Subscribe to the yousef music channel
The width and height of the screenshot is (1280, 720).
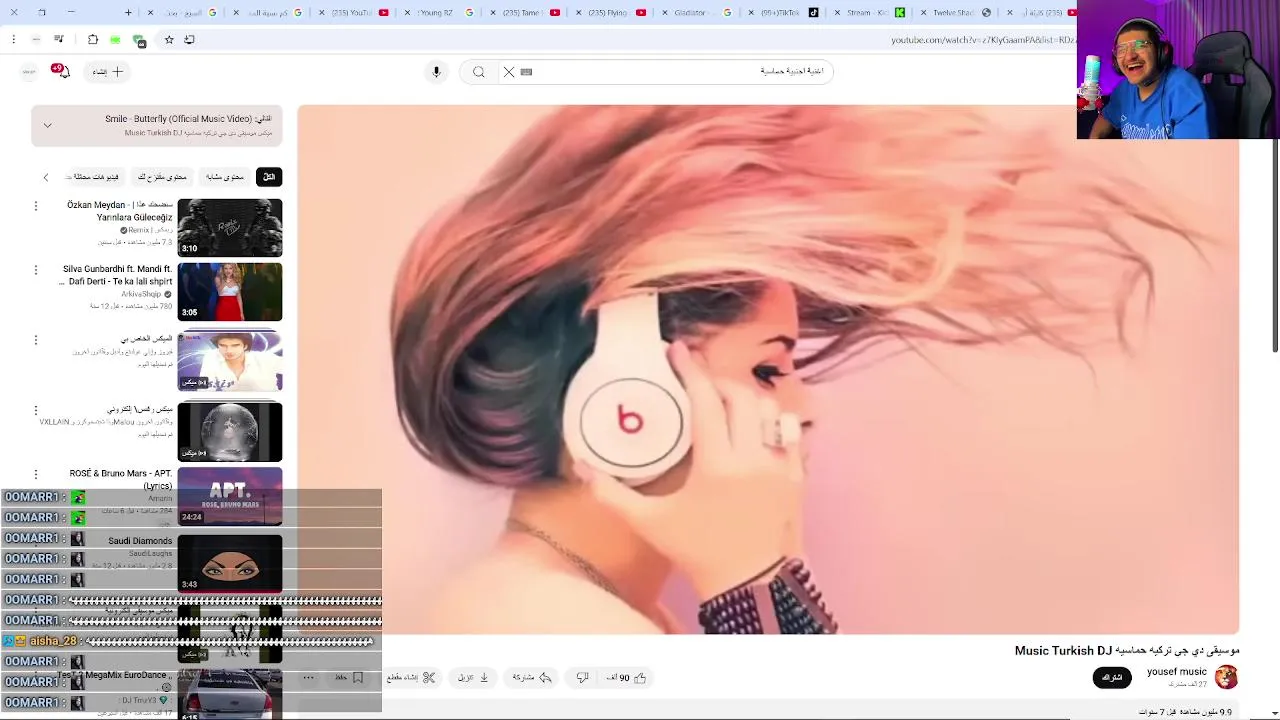pyautogui.click(x=1112, y=677)
